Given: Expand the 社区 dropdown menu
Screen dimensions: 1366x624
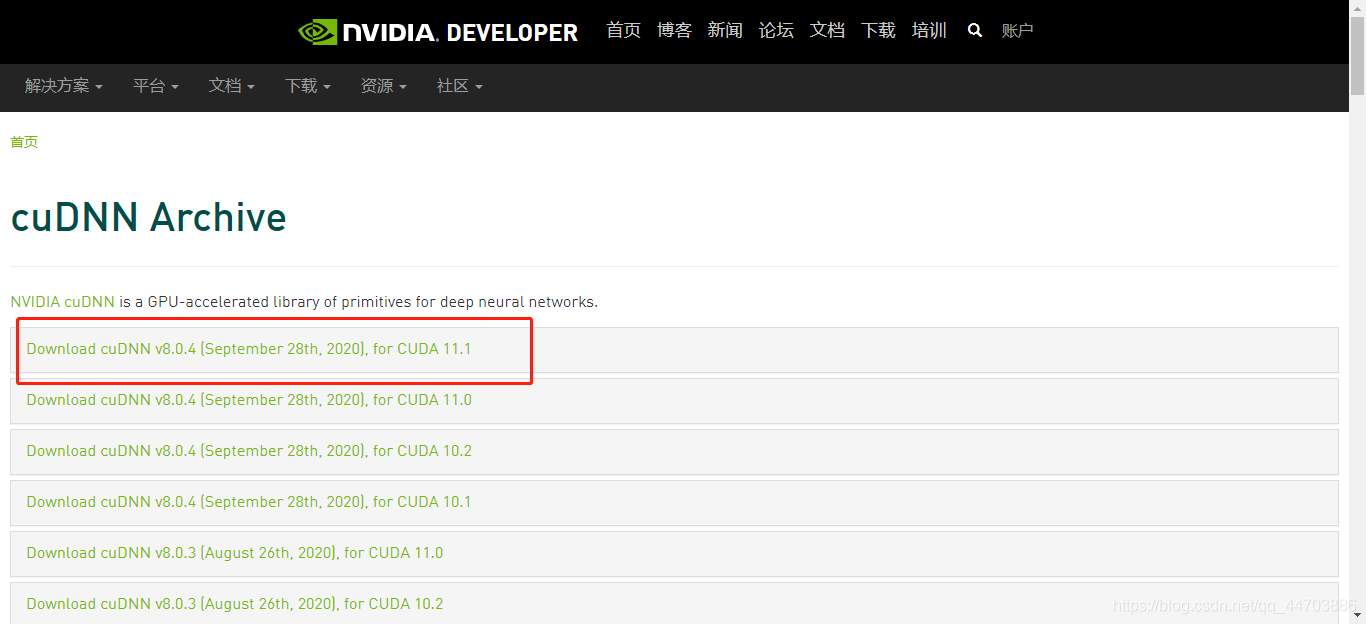Looking at the screenshot, I should pos(459,87).
